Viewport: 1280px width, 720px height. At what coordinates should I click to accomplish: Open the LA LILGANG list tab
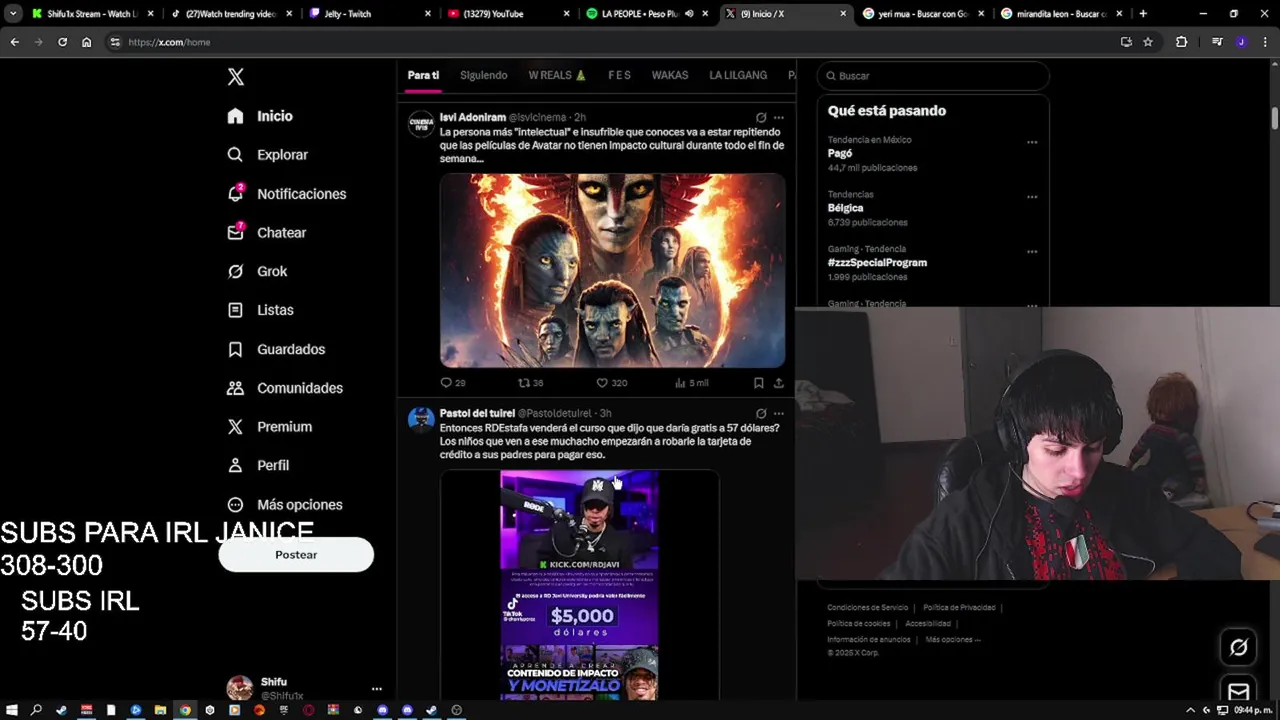[x=738, y=75]
